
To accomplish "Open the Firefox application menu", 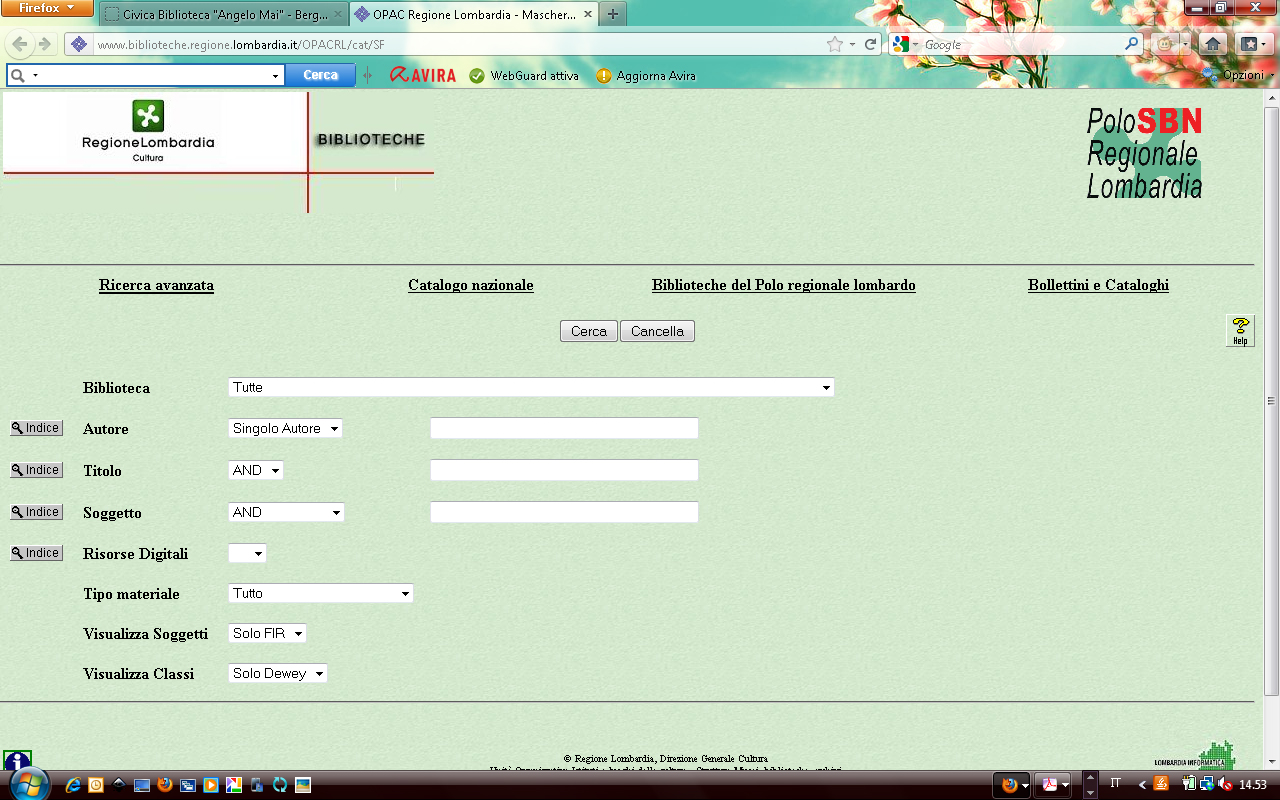I will [47, 9].
